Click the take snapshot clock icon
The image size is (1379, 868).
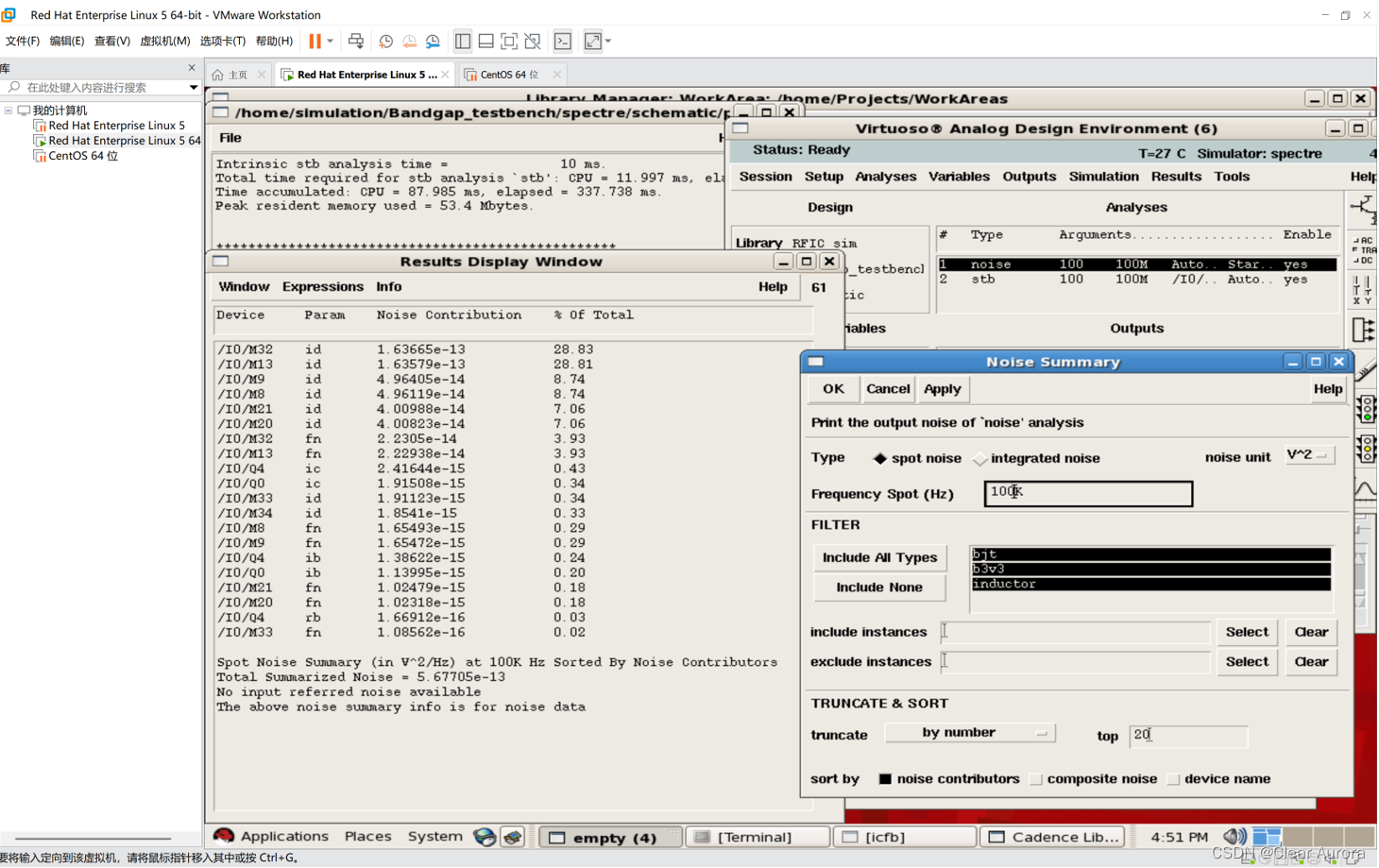[x=385, y=41]
